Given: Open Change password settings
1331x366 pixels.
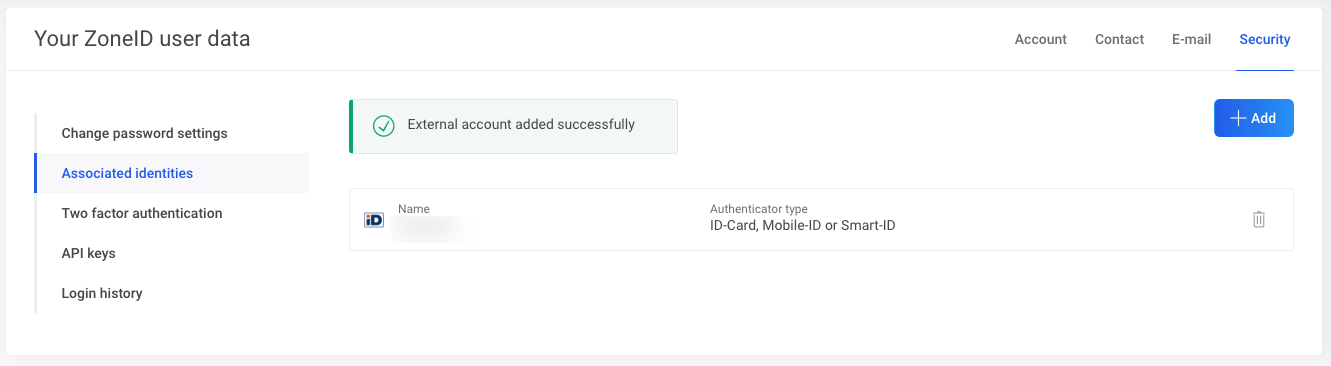Looking at the screenshot, I should (x=145, y=133).
